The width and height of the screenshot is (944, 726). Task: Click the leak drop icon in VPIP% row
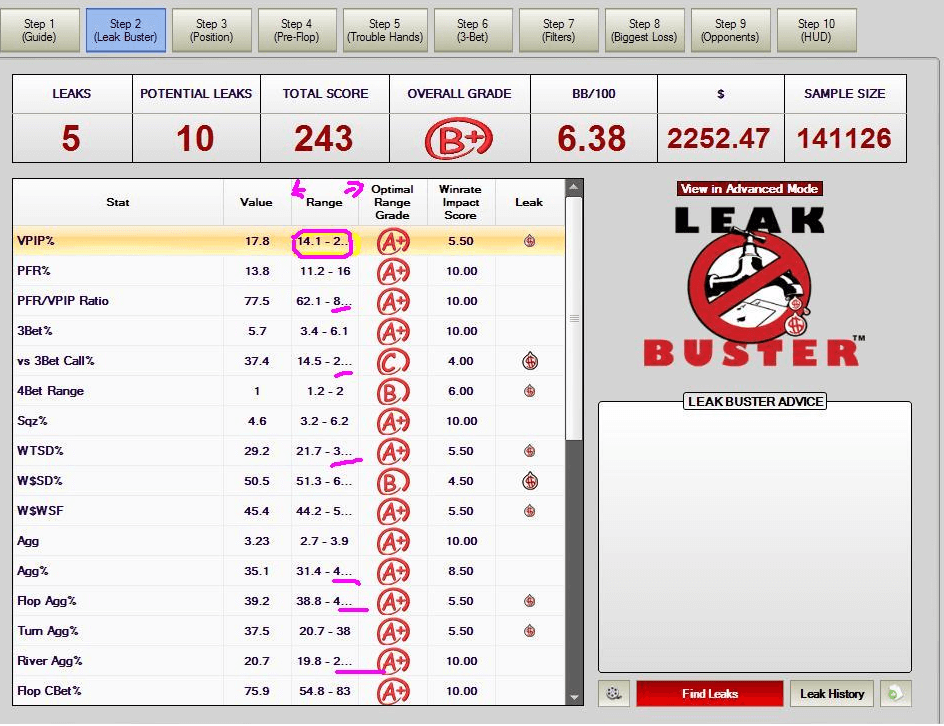pyautogui.click(x=529, y=241)
